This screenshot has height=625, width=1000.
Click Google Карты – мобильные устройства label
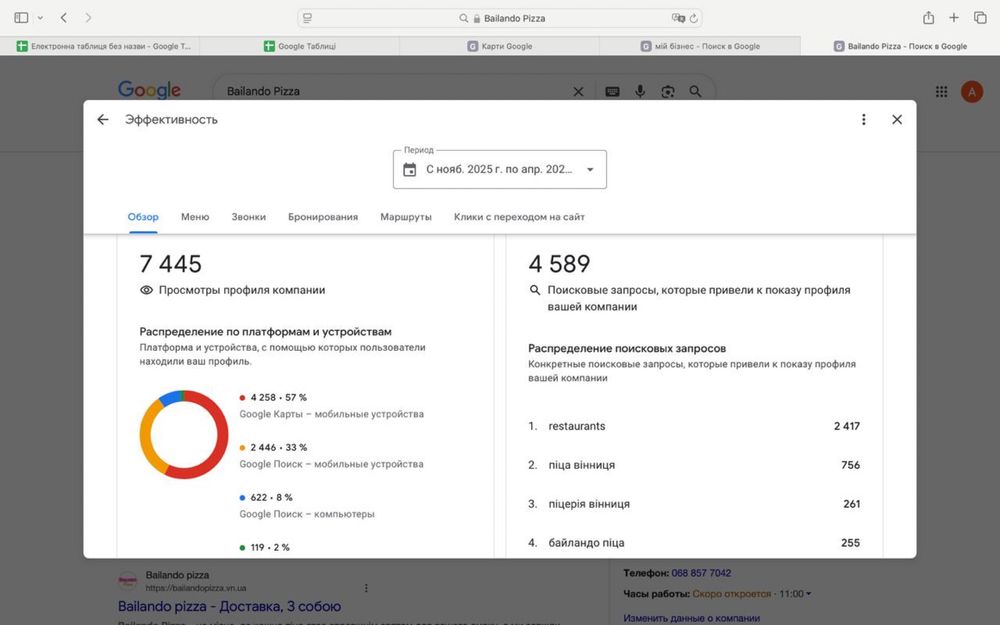click(x=332, y=414)
